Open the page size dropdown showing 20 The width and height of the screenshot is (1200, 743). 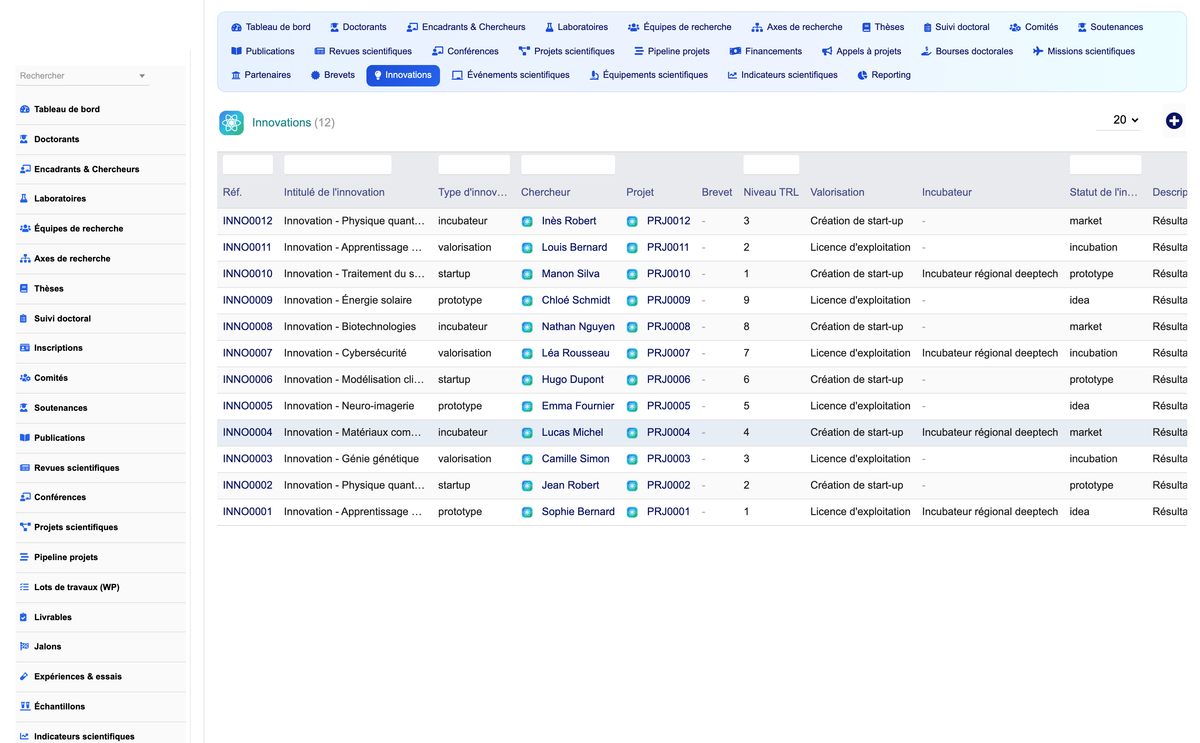pyautogui.click(x=1119, y=120)
